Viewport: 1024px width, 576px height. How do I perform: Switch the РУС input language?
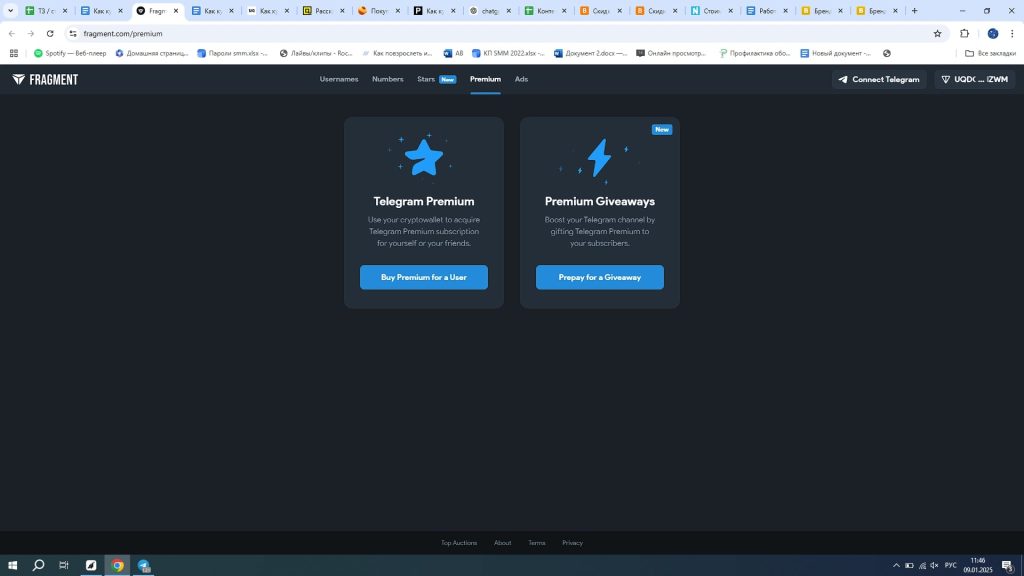pos(950,566)
